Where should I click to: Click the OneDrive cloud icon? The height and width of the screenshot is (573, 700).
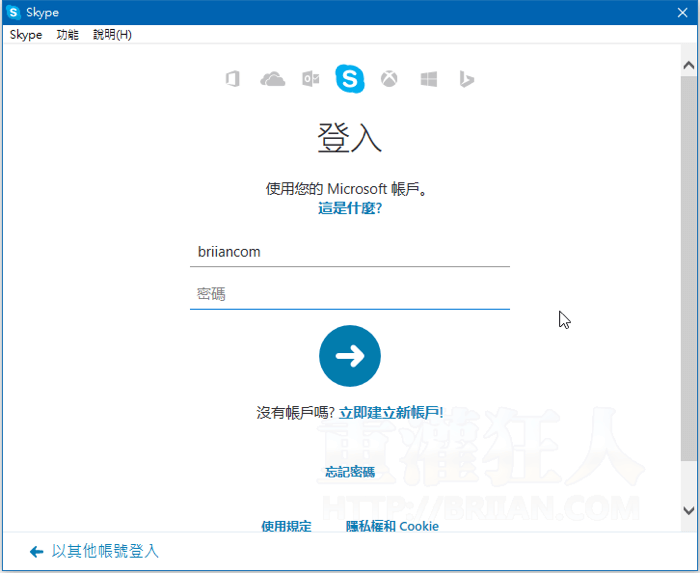tap(272, 79)
